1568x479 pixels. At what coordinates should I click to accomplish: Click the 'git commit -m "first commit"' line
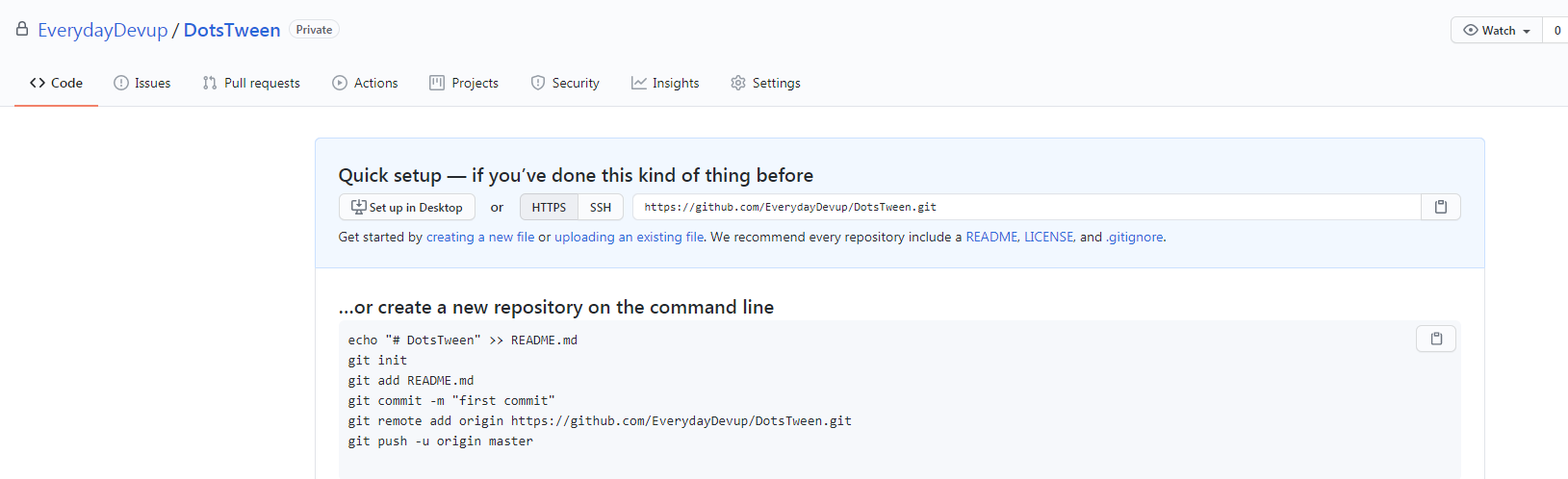pos(451,400)
